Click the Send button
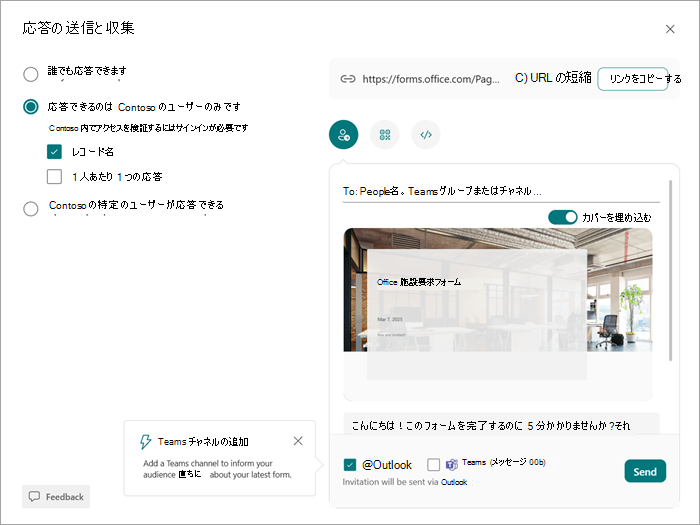 [645, 471]
